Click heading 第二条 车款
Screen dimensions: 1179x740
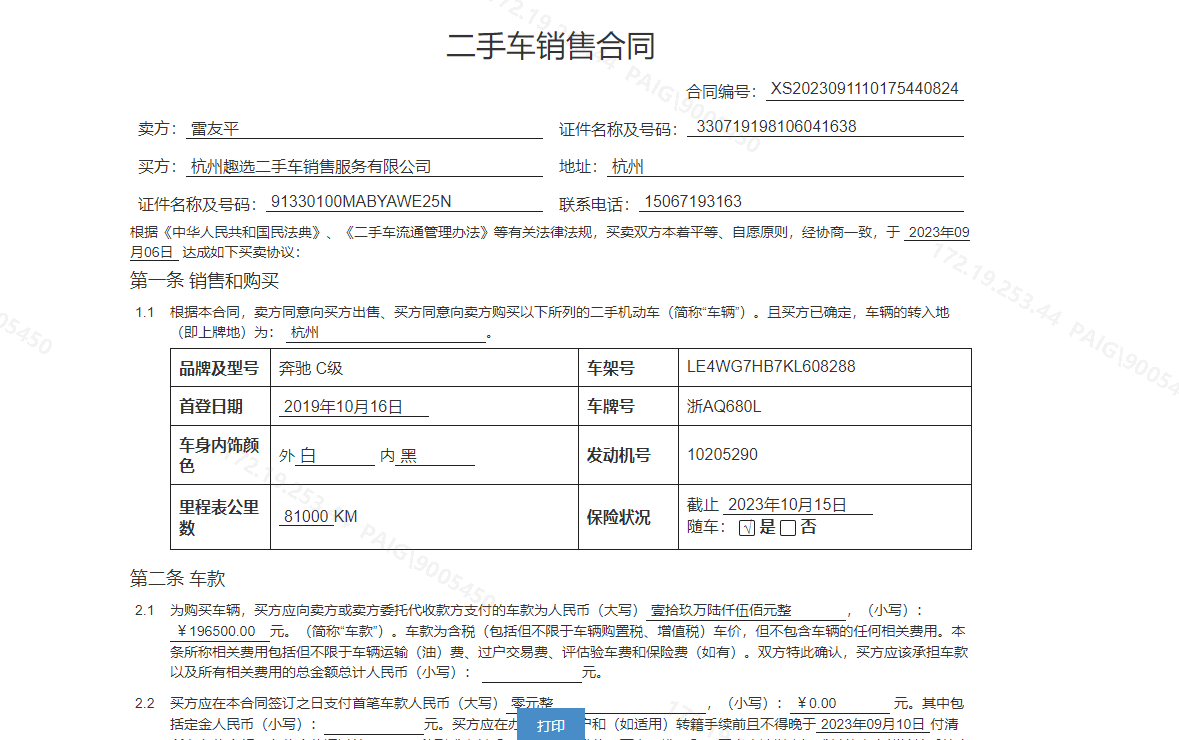(177, 578)
